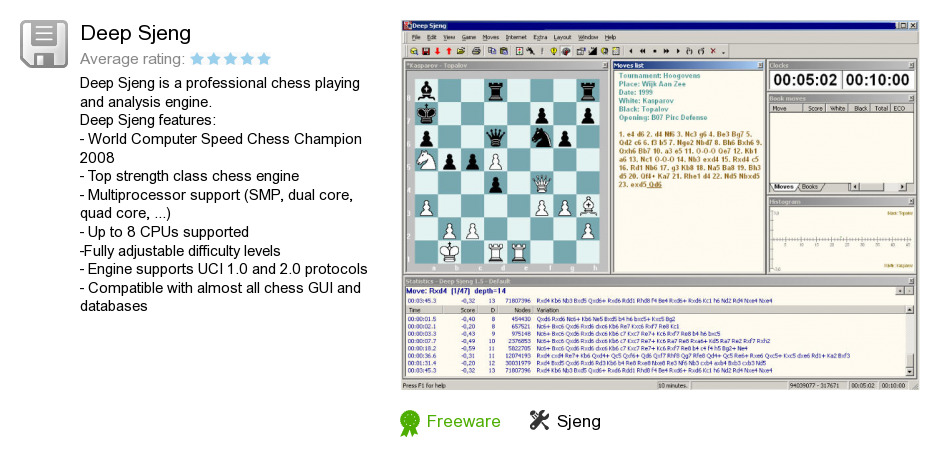This screenshot has width=940, height=467.
Task: Open the Extra menu
Action: pos(540,37)
